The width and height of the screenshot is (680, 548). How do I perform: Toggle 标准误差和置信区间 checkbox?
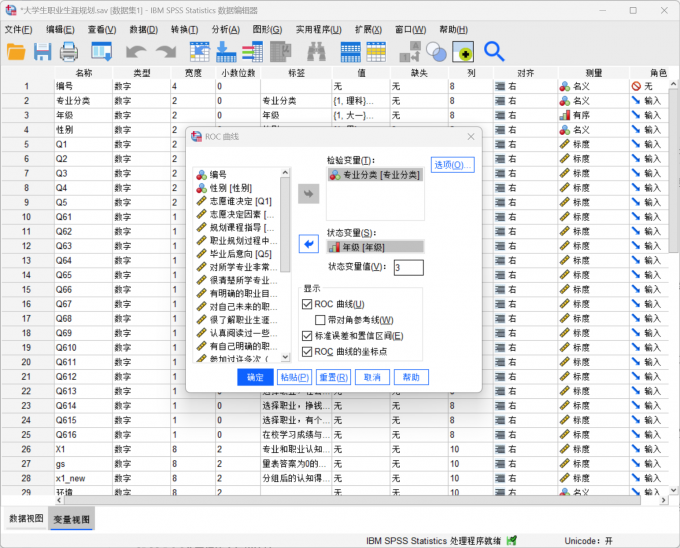(x=307, y=336)
